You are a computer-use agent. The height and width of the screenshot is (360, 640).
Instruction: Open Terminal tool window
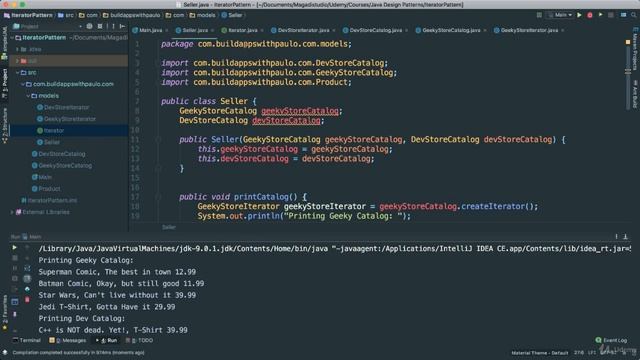27,340
